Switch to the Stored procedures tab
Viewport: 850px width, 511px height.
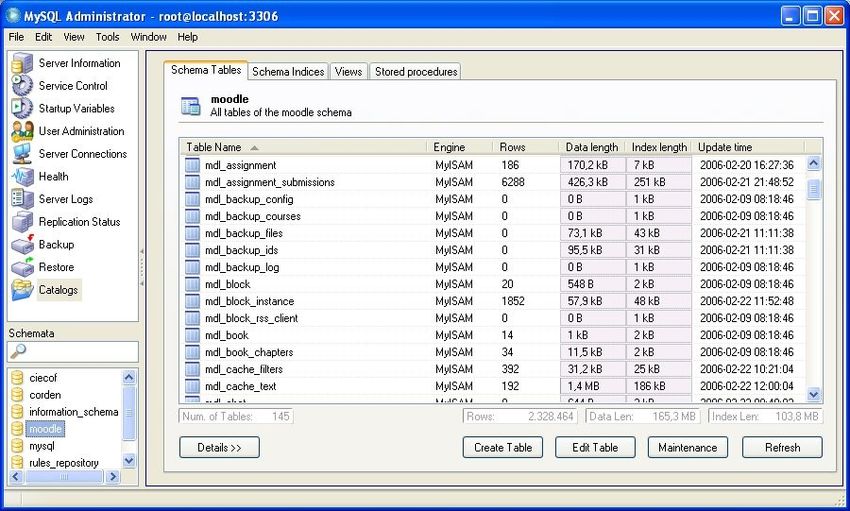click(416, 72)
